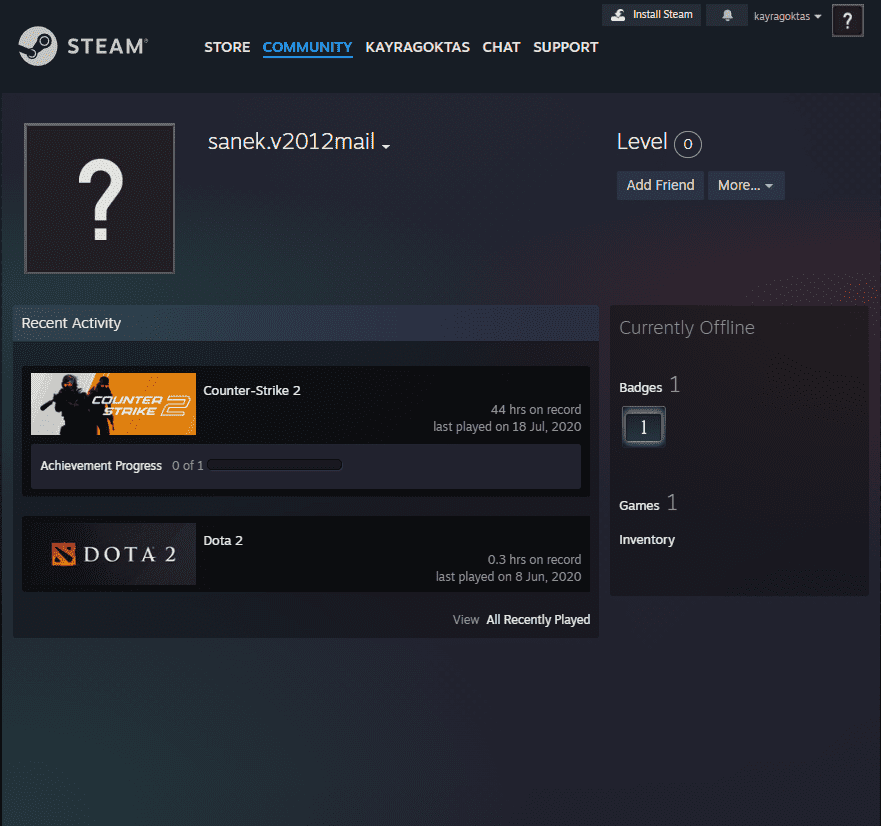Switch to the COMMUNITY section
881x826 pixels.
click(307, 47)
